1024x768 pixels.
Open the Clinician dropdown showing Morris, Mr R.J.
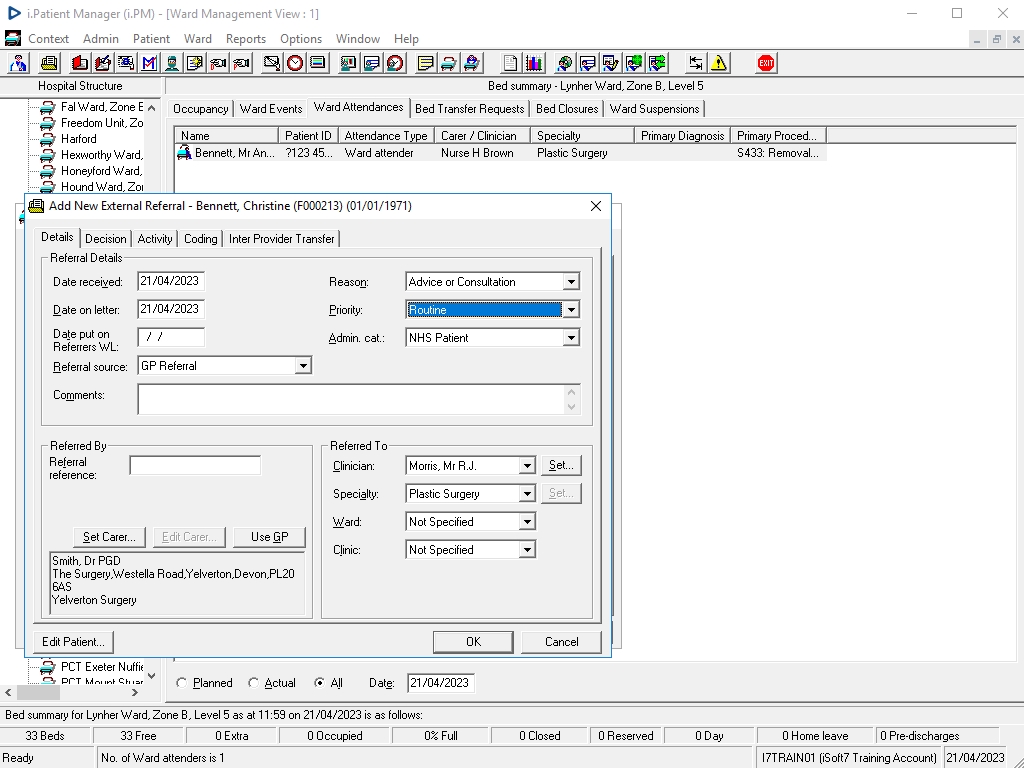tap(527, 466)
